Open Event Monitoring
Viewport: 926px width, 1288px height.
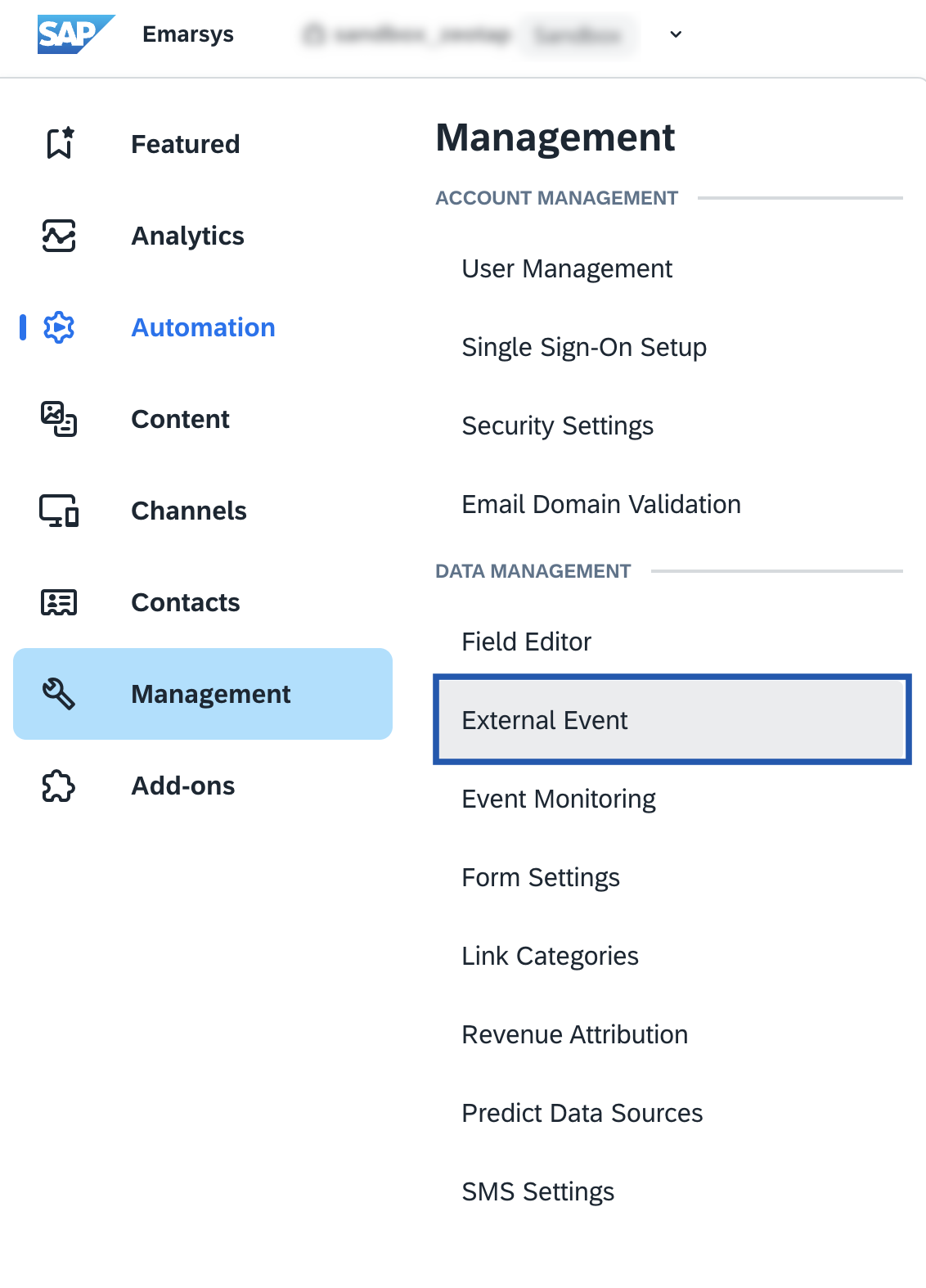(559, 799)
